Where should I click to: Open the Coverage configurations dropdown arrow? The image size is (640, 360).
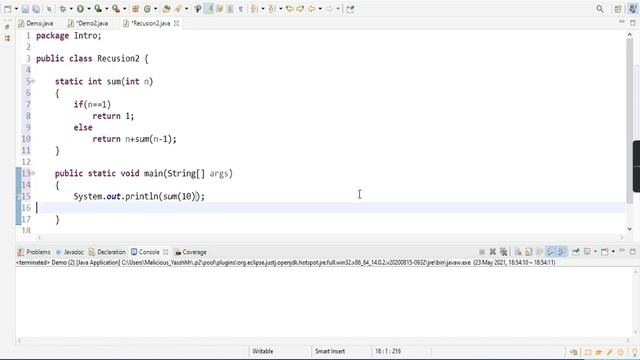click(107, 9)
